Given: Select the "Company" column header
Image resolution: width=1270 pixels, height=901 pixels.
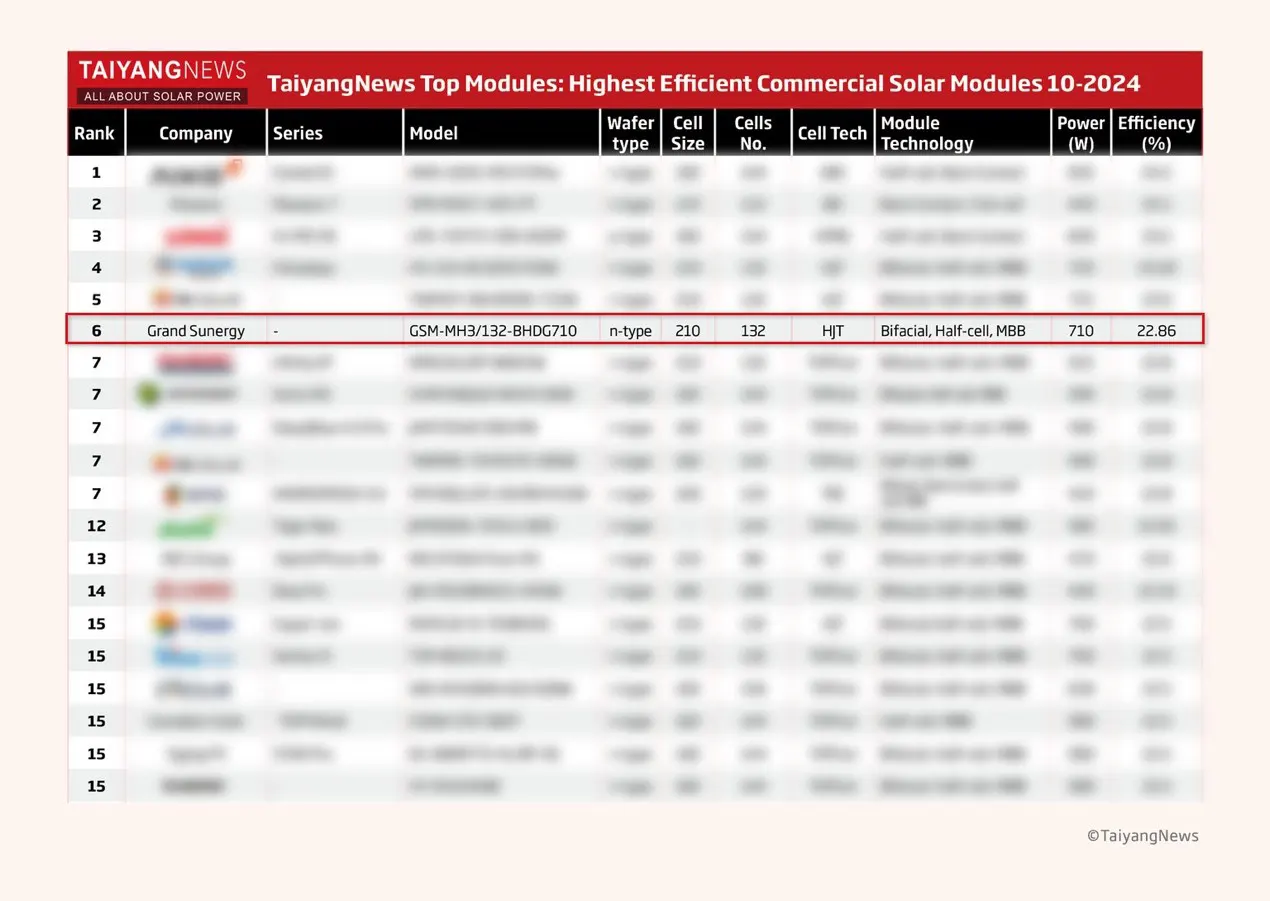Looking at the screenshot, I should point(196,133).
